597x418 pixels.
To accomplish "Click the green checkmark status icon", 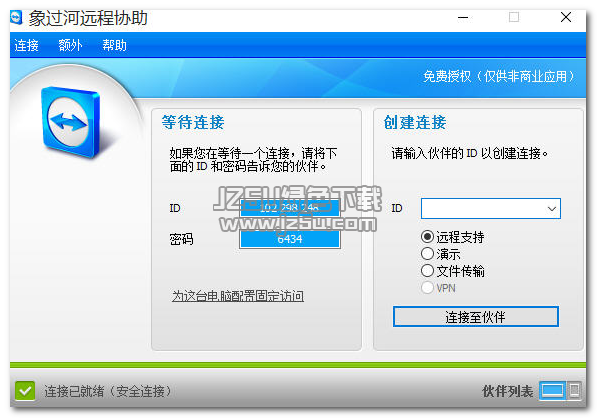I will [25, 391].
